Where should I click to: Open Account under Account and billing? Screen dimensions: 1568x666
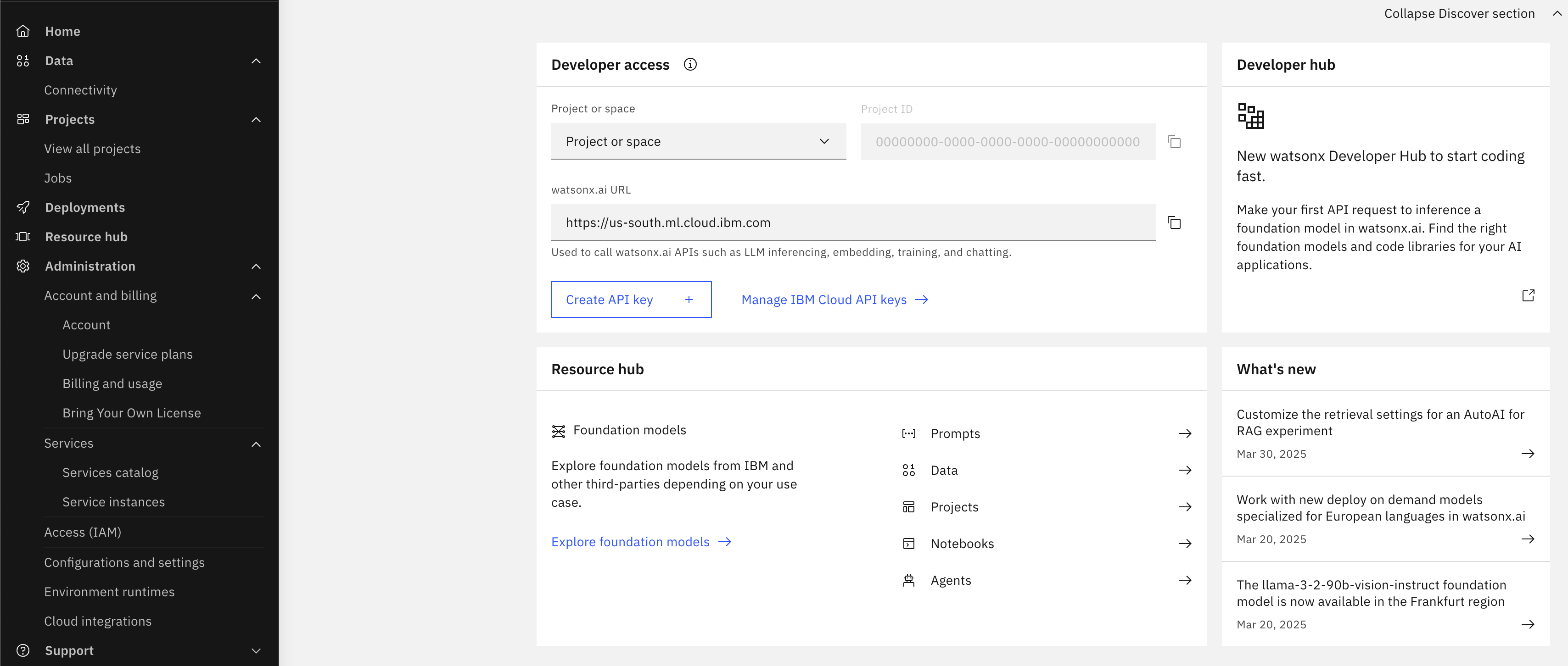point(86,325)
